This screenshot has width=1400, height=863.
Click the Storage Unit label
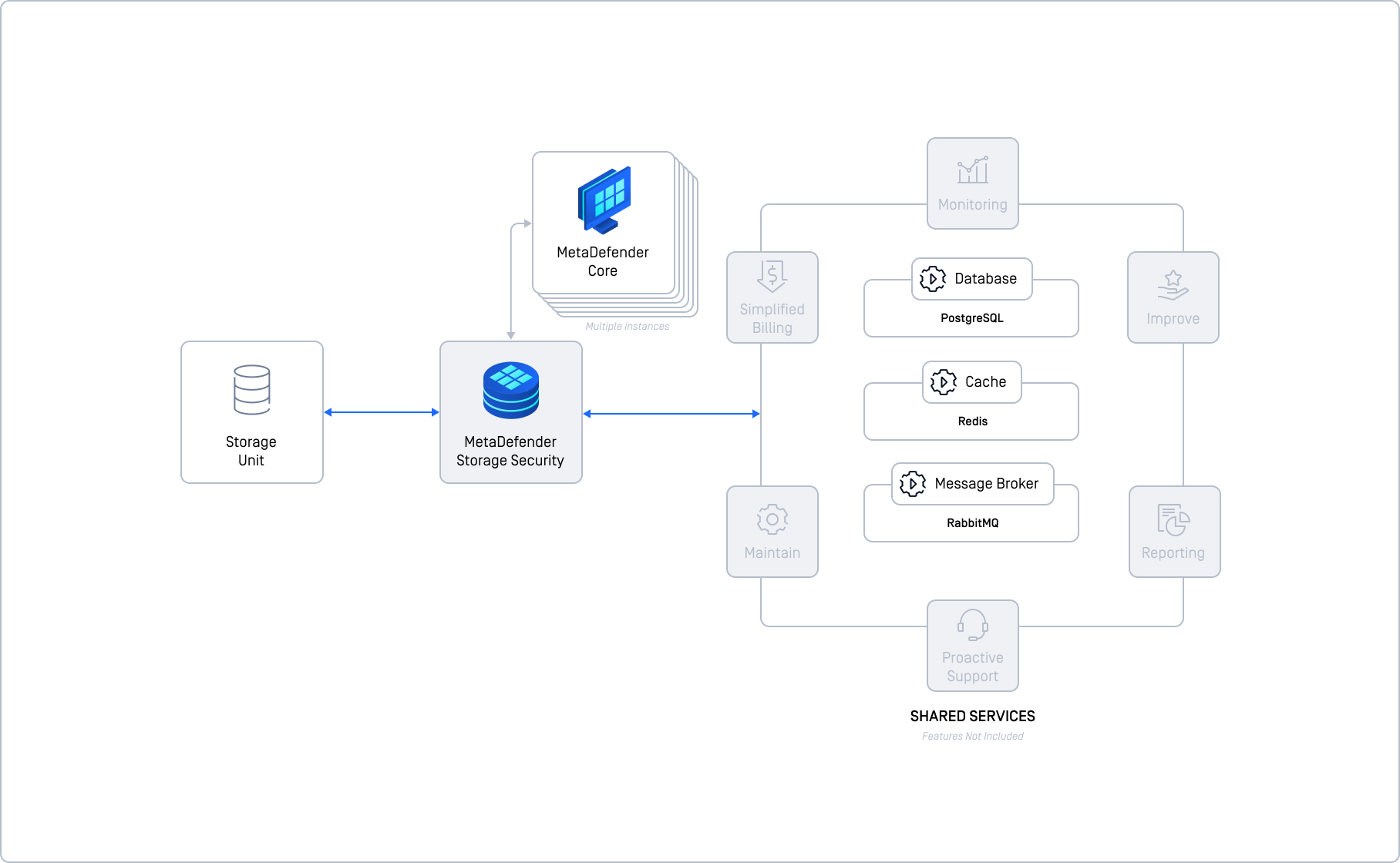point(251,452)
